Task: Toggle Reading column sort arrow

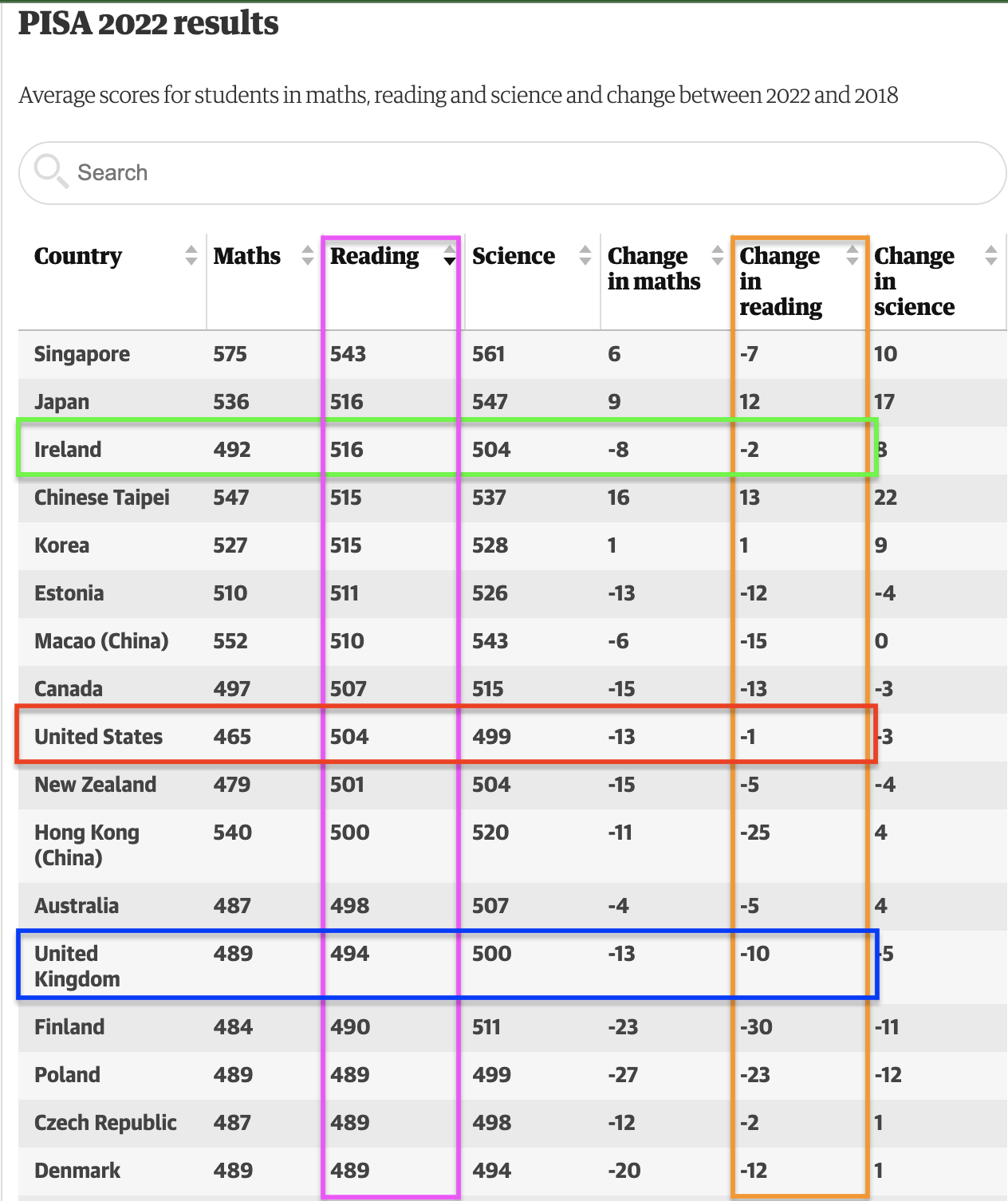Action: point(450,256)
